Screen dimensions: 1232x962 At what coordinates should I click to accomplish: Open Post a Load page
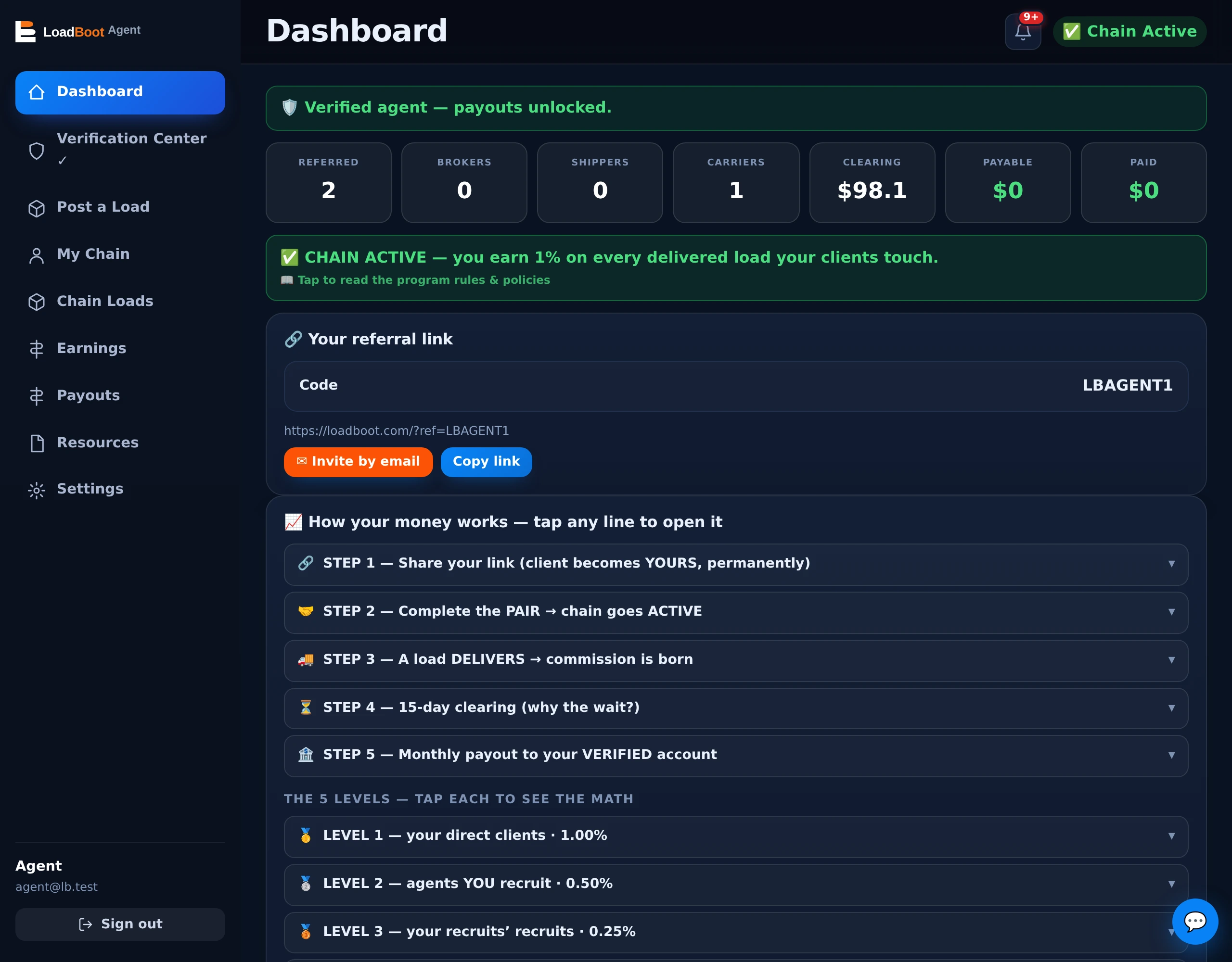120,207
